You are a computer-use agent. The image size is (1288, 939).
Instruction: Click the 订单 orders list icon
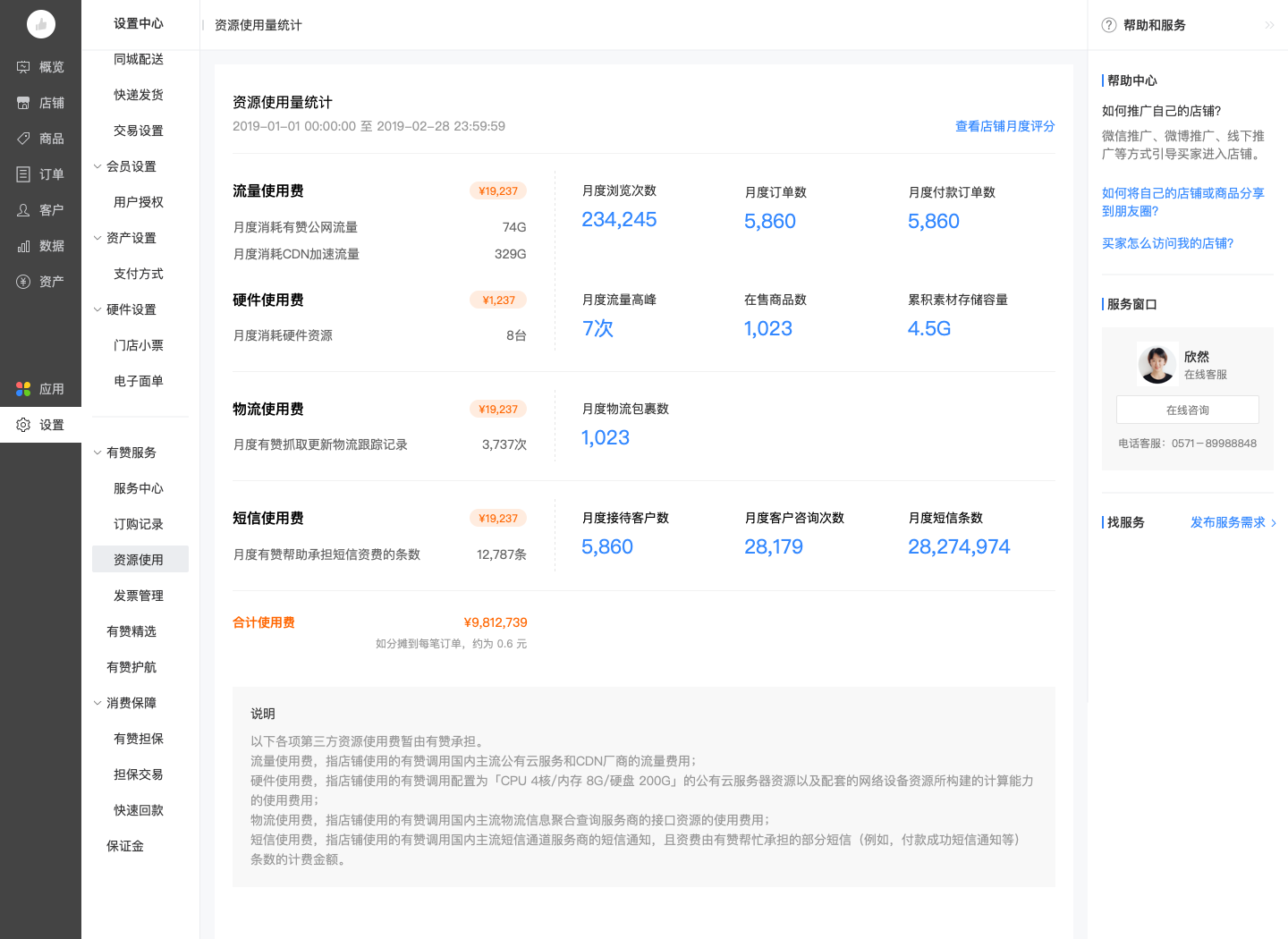pos(23,174)
